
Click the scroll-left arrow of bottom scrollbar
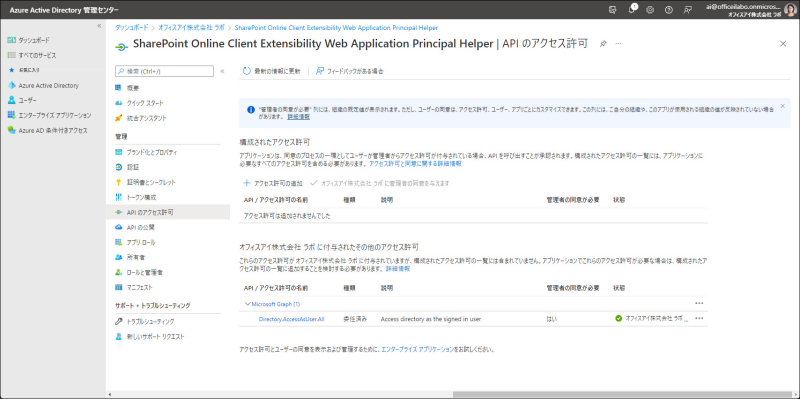pos(109,394)
